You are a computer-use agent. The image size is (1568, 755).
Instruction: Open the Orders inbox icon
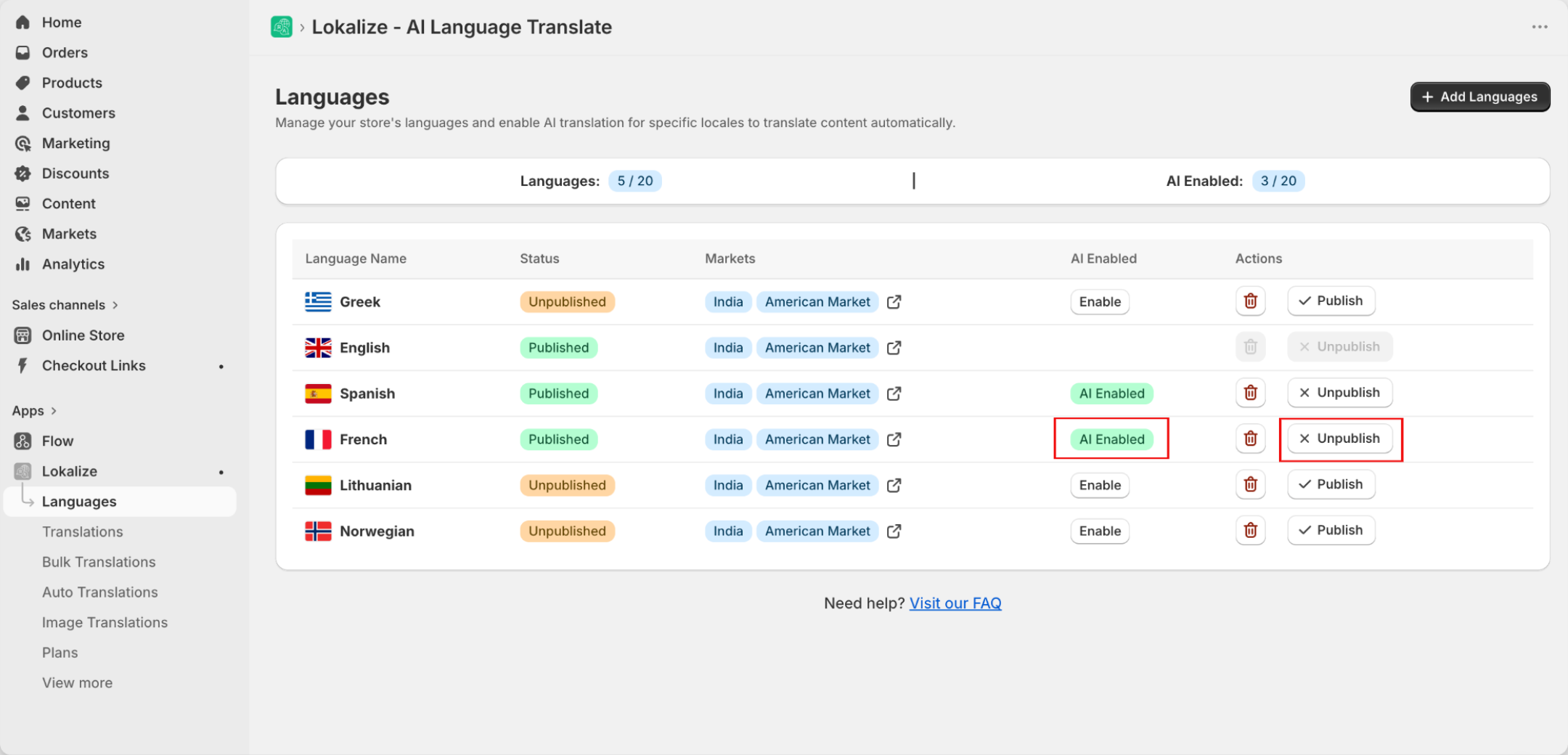tap(23, 53)
